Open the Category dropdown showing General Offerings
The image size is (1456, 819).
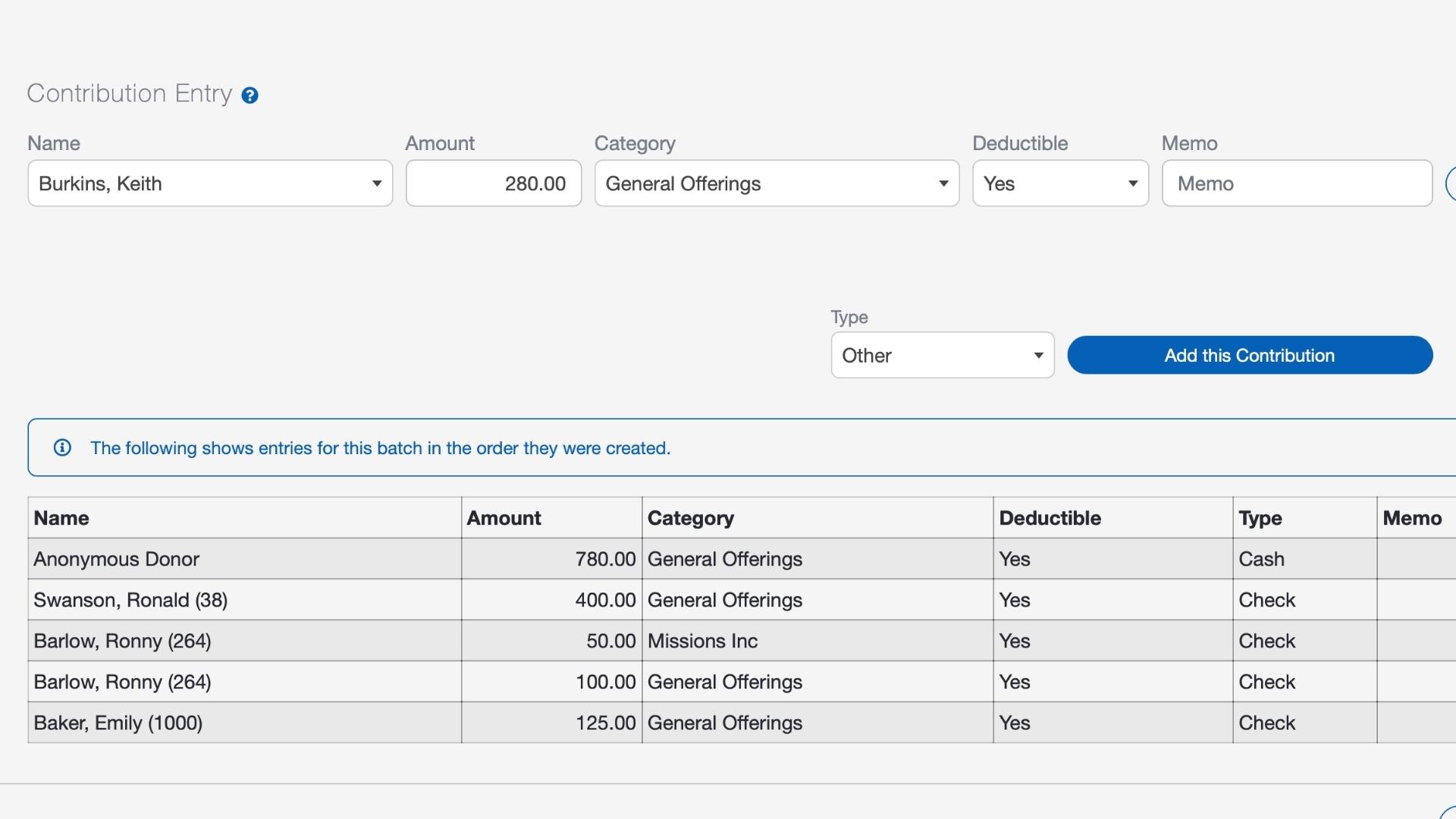(777, 183)
